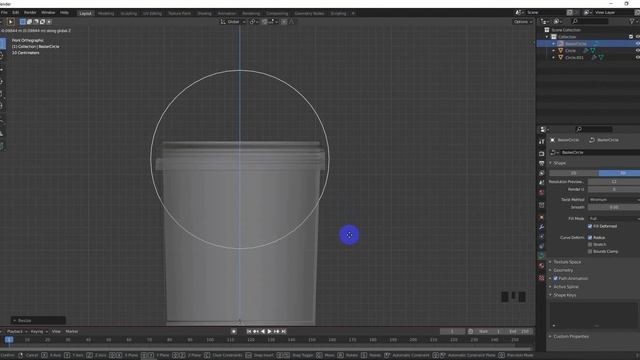Switch to the Sculpting workspace tab

point(129,13)
